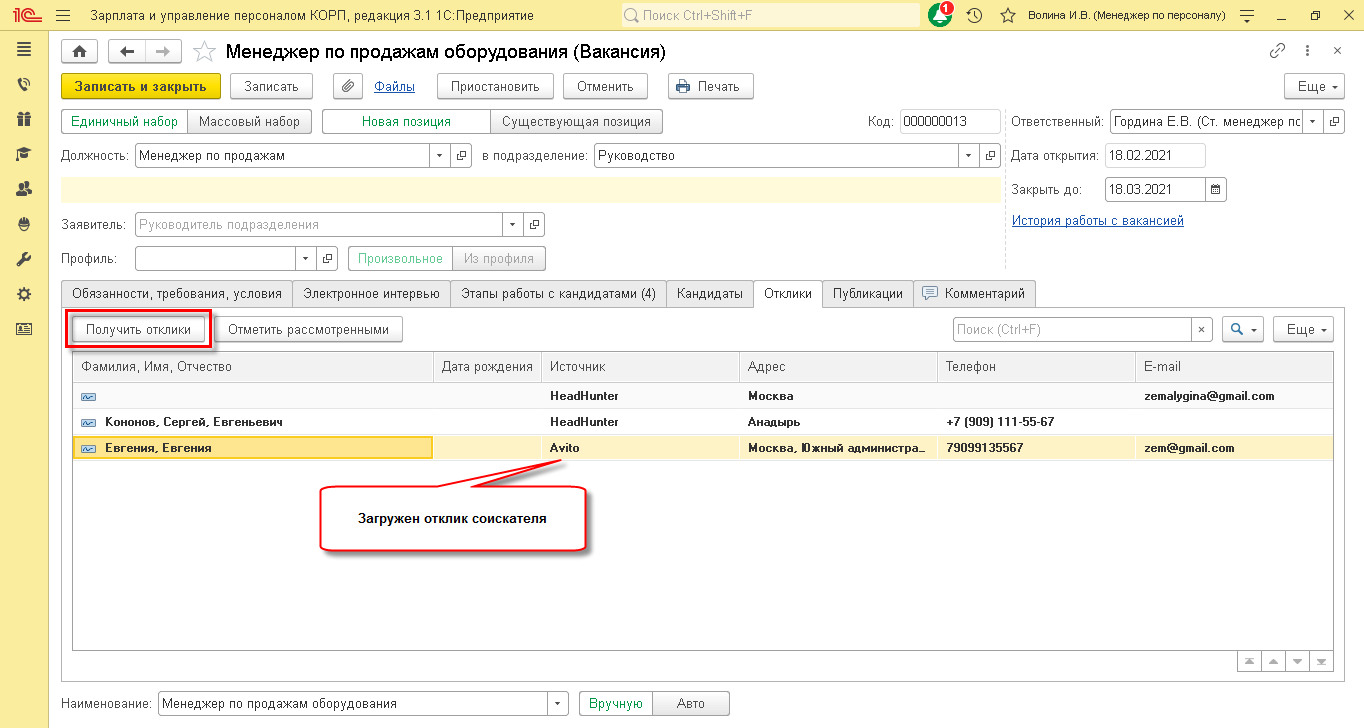The width and height of the screenshot is (1364, 728).
Task: Open settings gear in left sidebar
Action: 24,294
